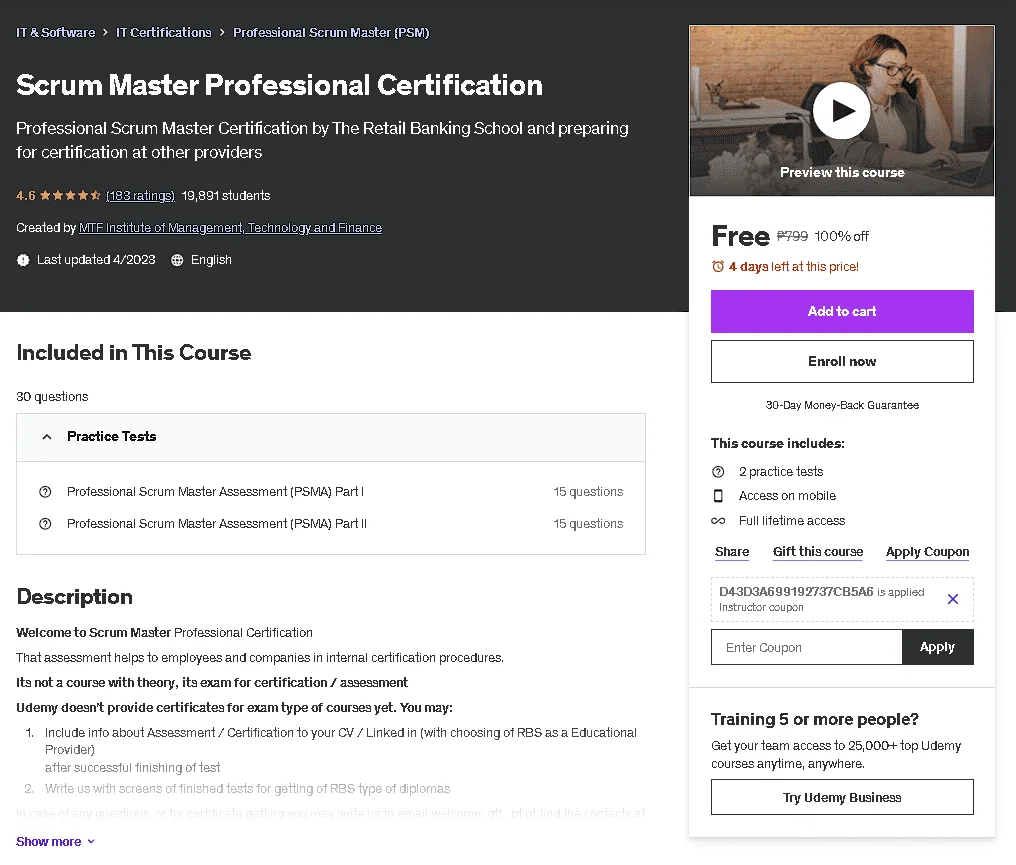The image size is (1016, 865).
Task: Click the Part II quiz icon
Action: [x=45, y=524]
